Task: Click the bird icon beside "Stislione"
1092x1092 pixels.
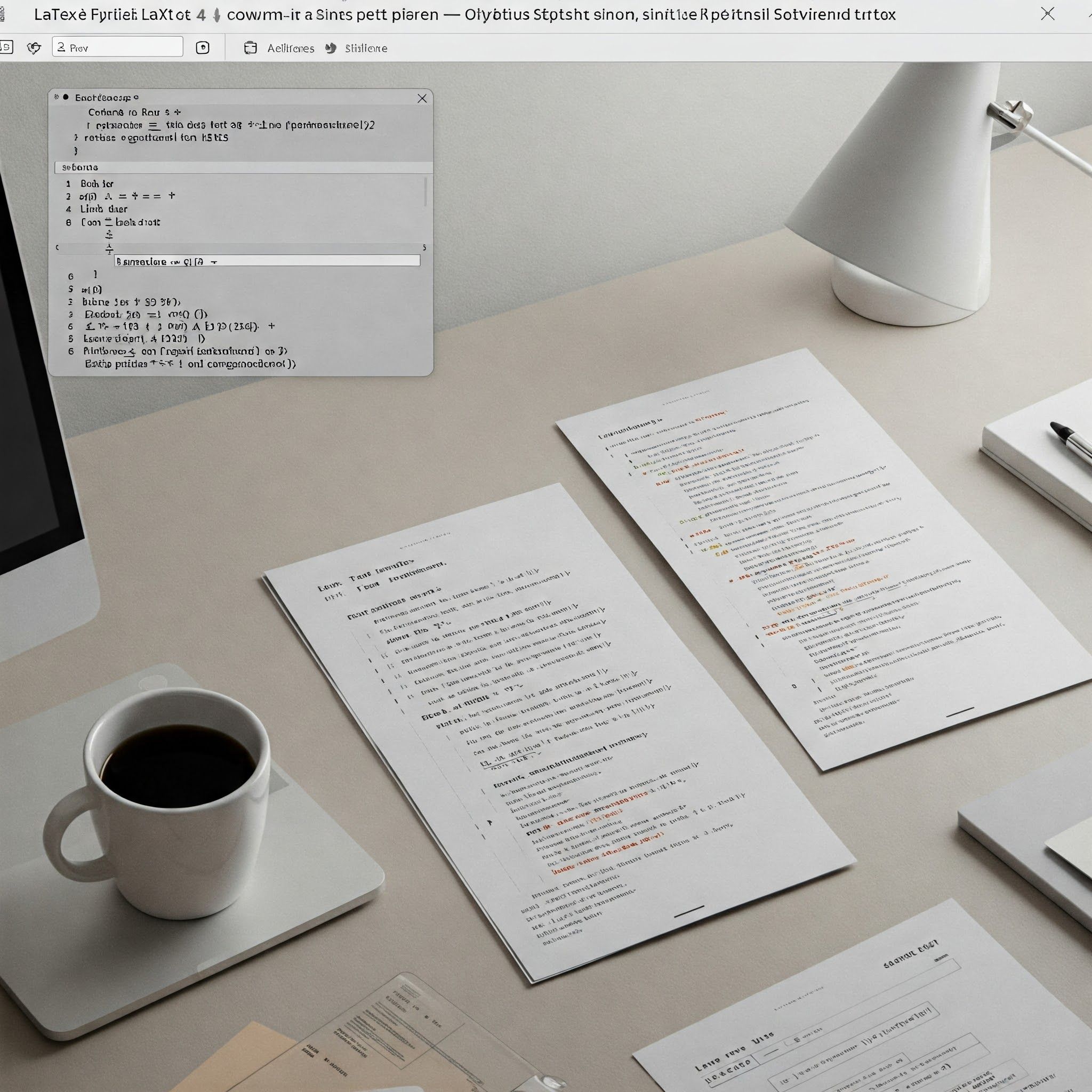Action: (331, 48)
